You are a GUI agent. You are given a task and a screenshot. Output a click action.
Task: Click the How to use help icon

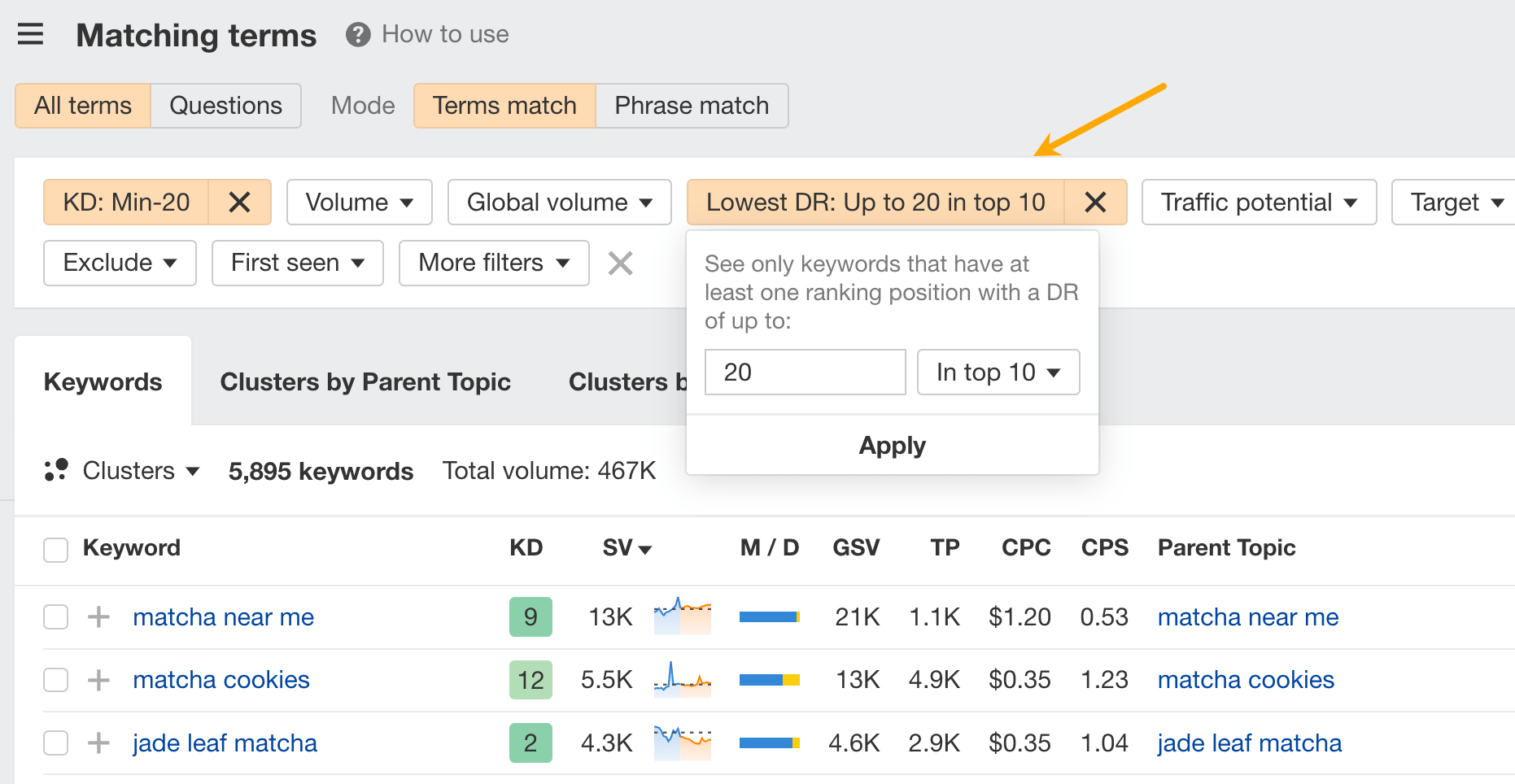pos(358,34)
